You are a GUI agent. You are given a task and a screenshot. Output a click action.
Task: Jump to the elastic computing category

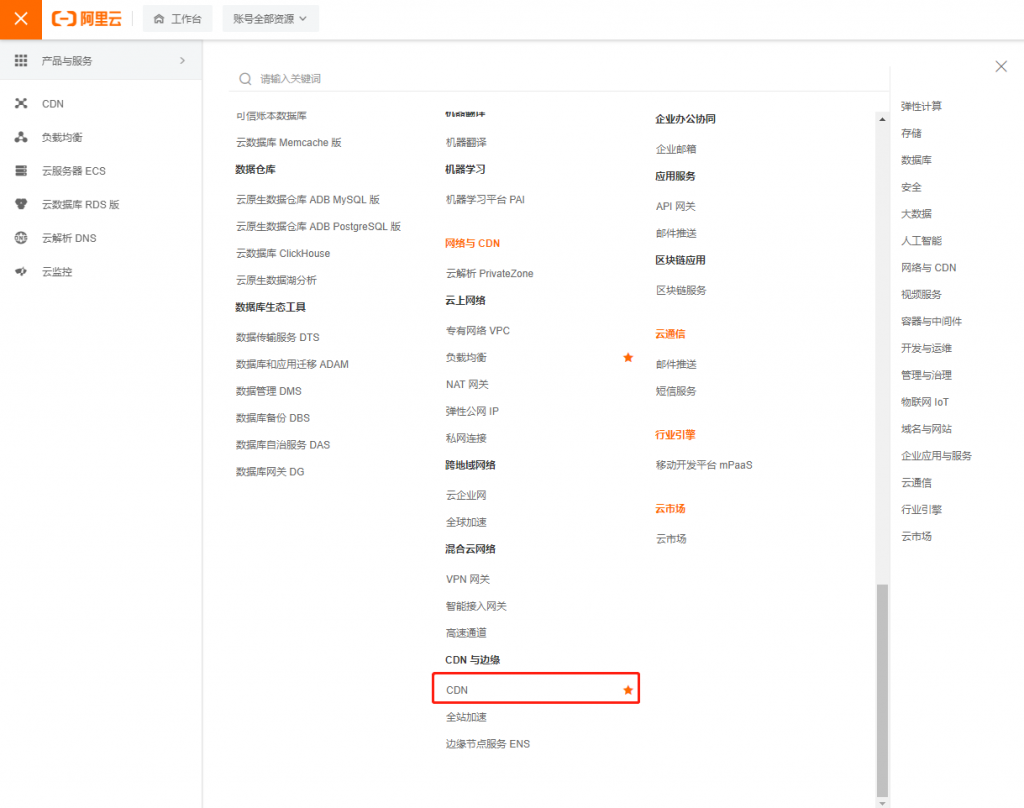(x=921, y=106)
